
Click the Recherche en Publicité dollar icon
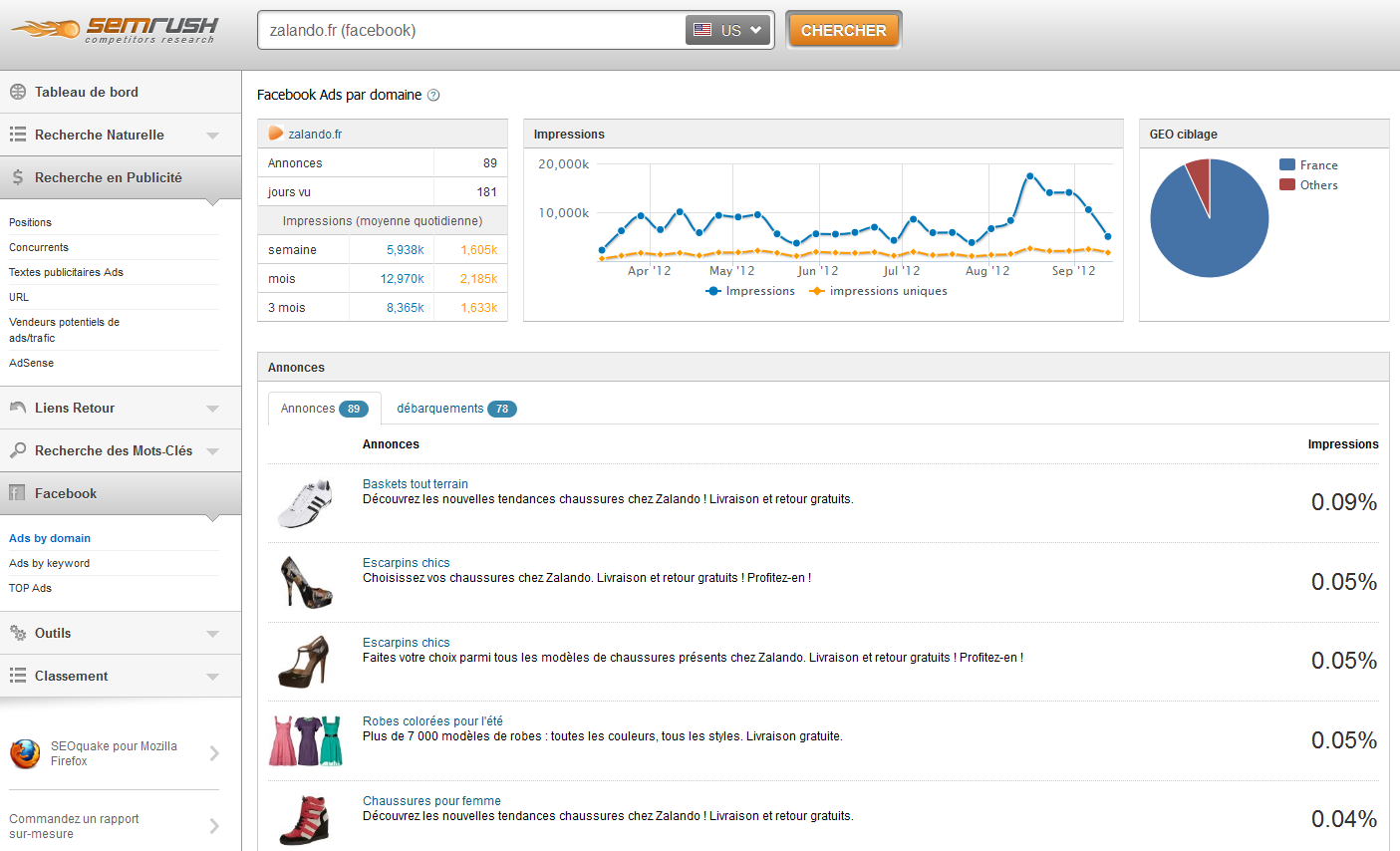[x=18, y=177]
